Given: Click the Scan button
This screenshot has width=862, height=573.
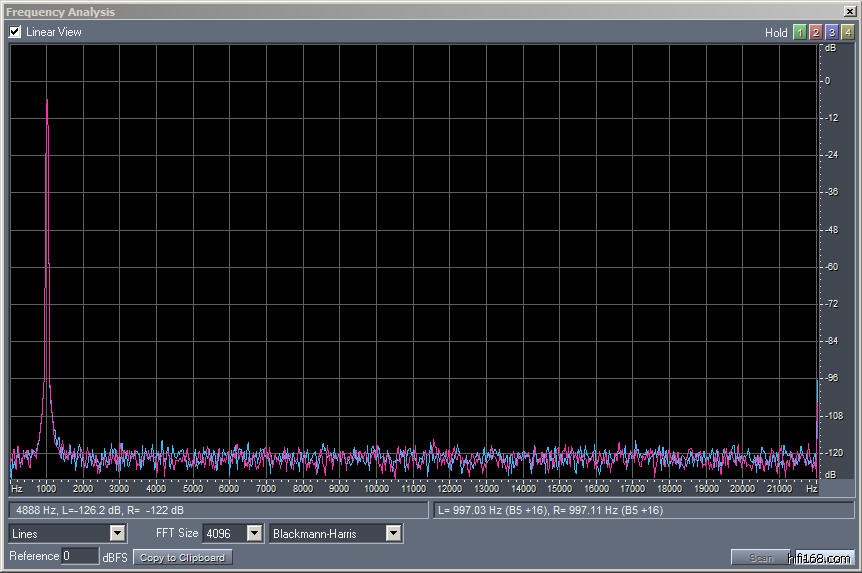Looking at the screenshot, I should [760, 557].
